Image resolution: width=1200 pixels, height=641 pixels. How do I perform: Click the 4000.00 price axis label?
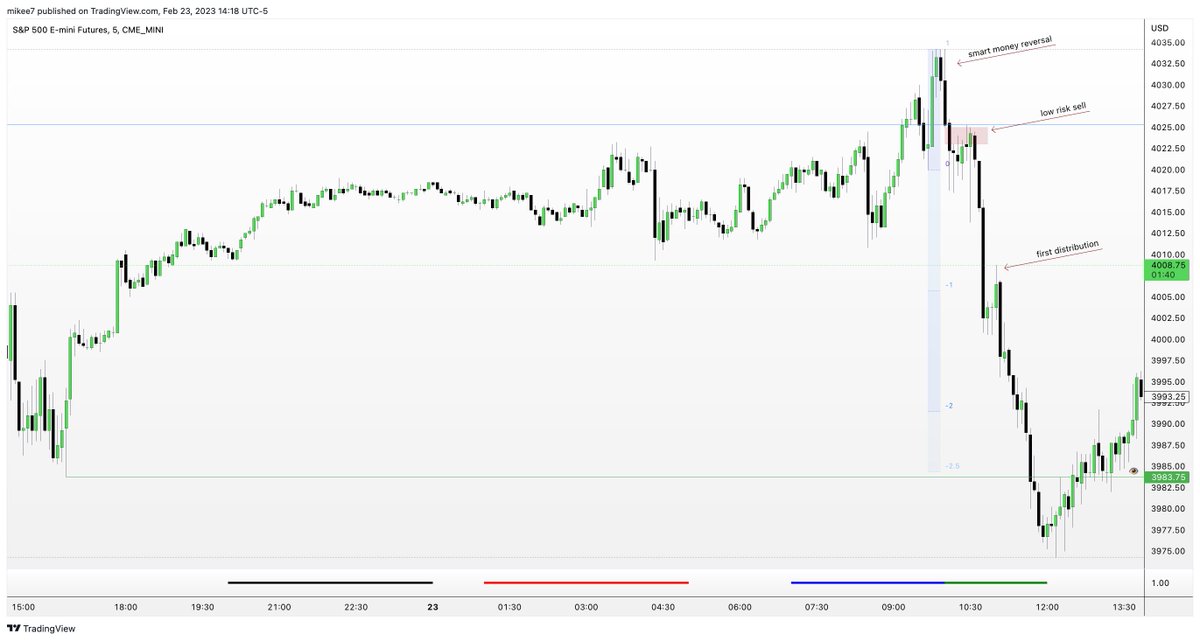(x=1167, y=340)
